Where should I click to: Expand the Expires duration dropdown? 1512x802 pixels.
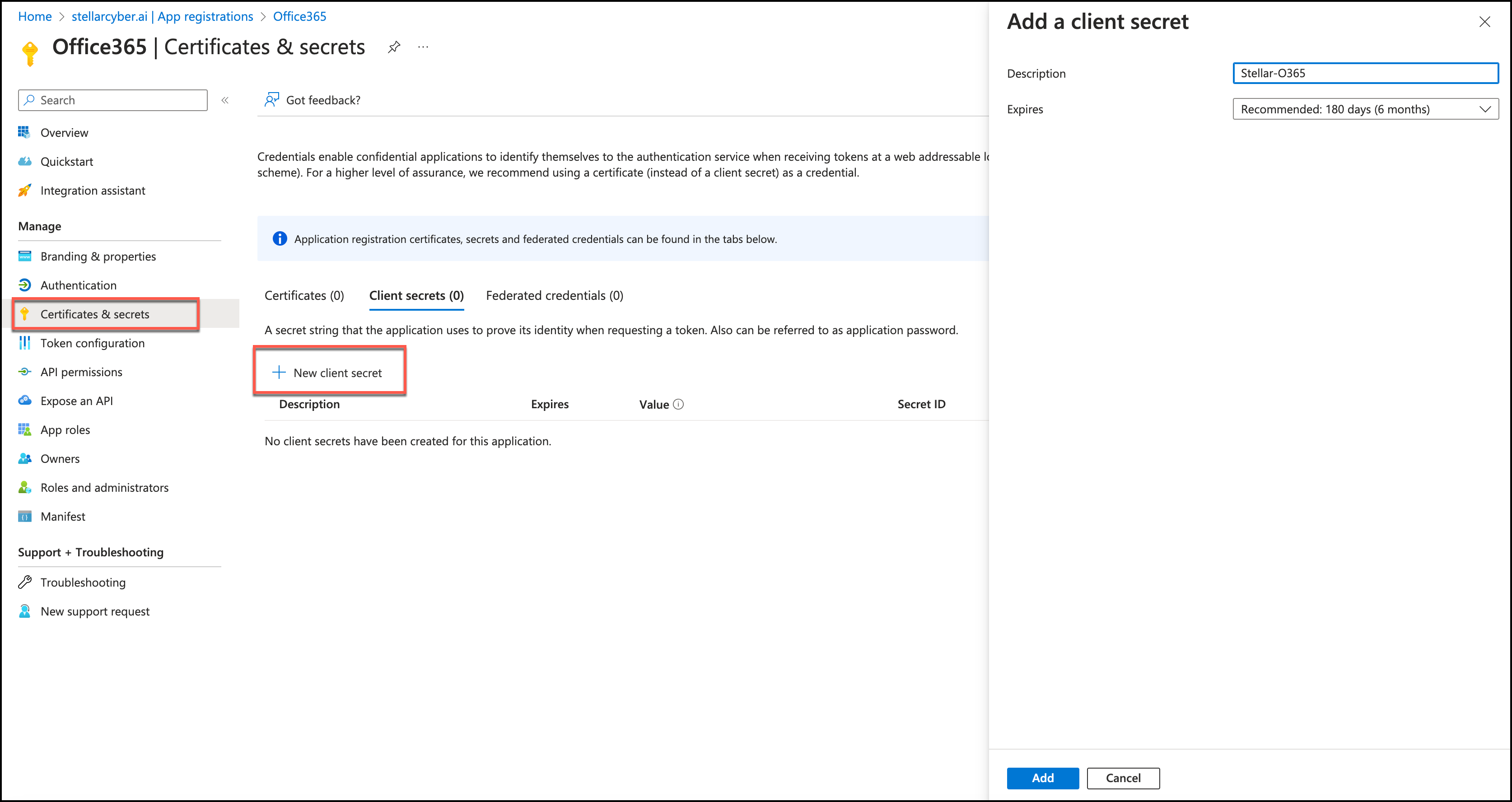(x=1365, y=109)
